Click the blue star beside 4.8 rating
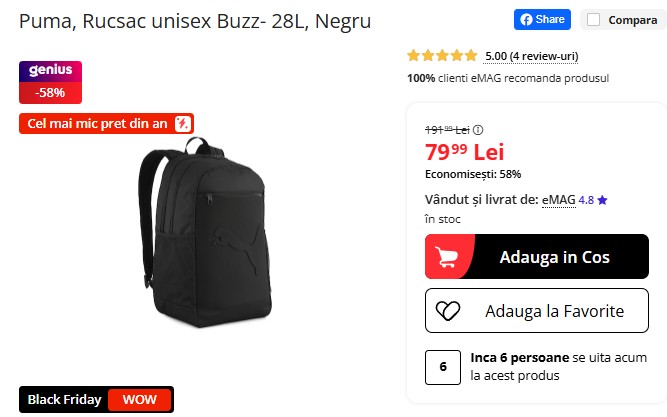This screenshot has height=417, width=667. coord(602,200)
